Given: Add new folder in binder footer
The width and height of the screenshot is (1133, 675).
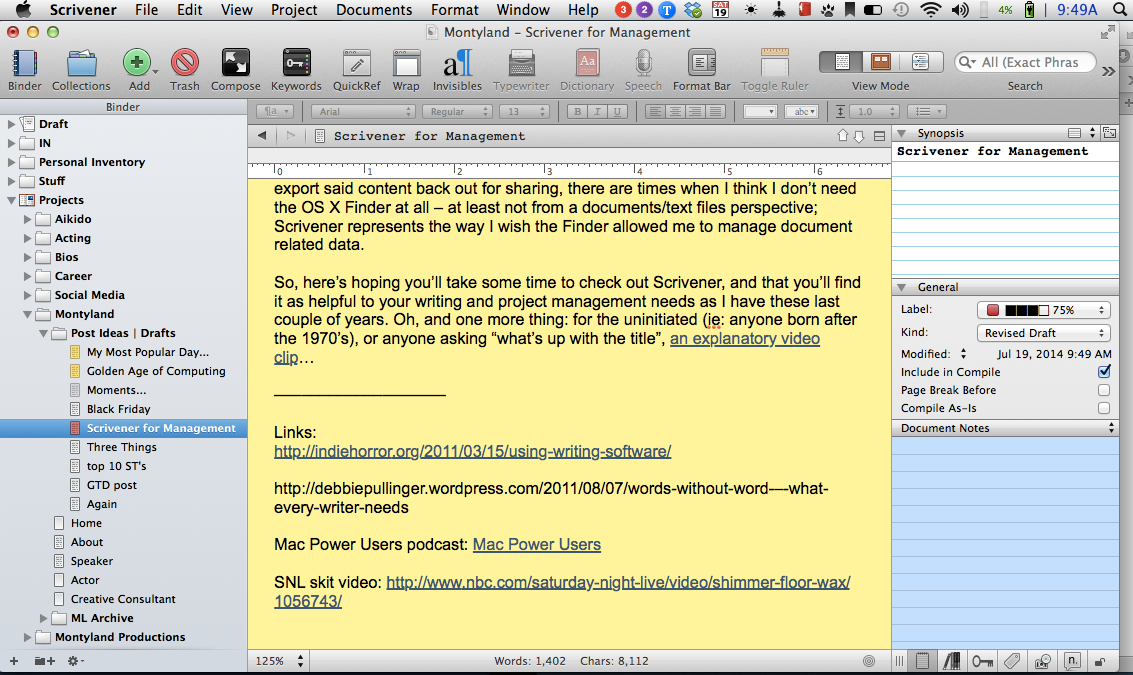Looking at the screenshot, I should [x=45, y=661].
